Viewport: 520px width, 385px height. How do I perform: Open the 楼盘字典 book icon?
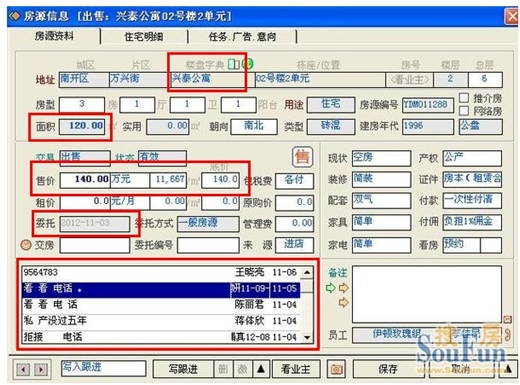click(234, 64)
